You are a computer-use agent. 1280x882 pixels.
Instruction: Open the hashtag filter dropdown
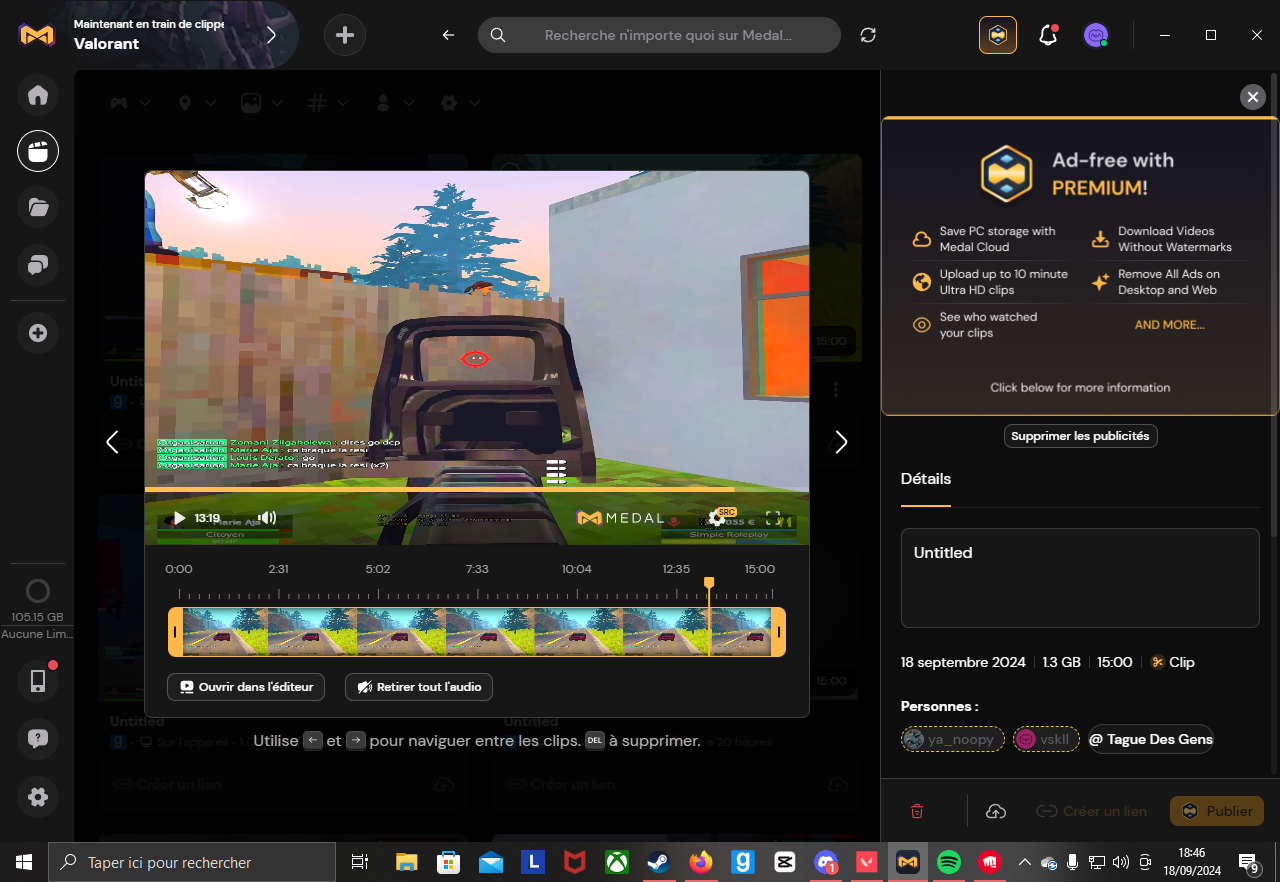(x=328, y=102)
